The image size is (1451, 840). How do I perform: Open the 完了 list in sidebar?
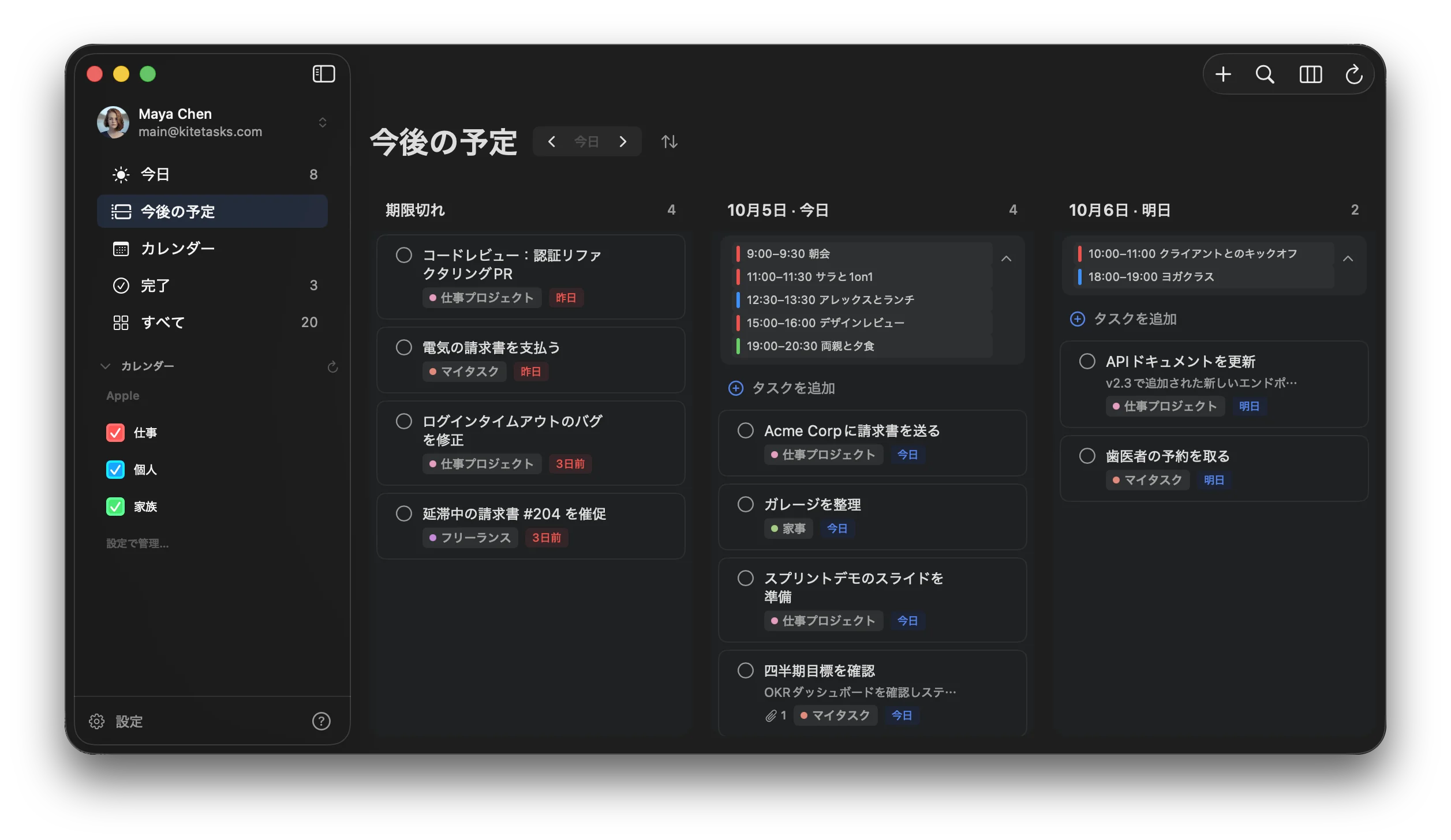click(212, 285)
